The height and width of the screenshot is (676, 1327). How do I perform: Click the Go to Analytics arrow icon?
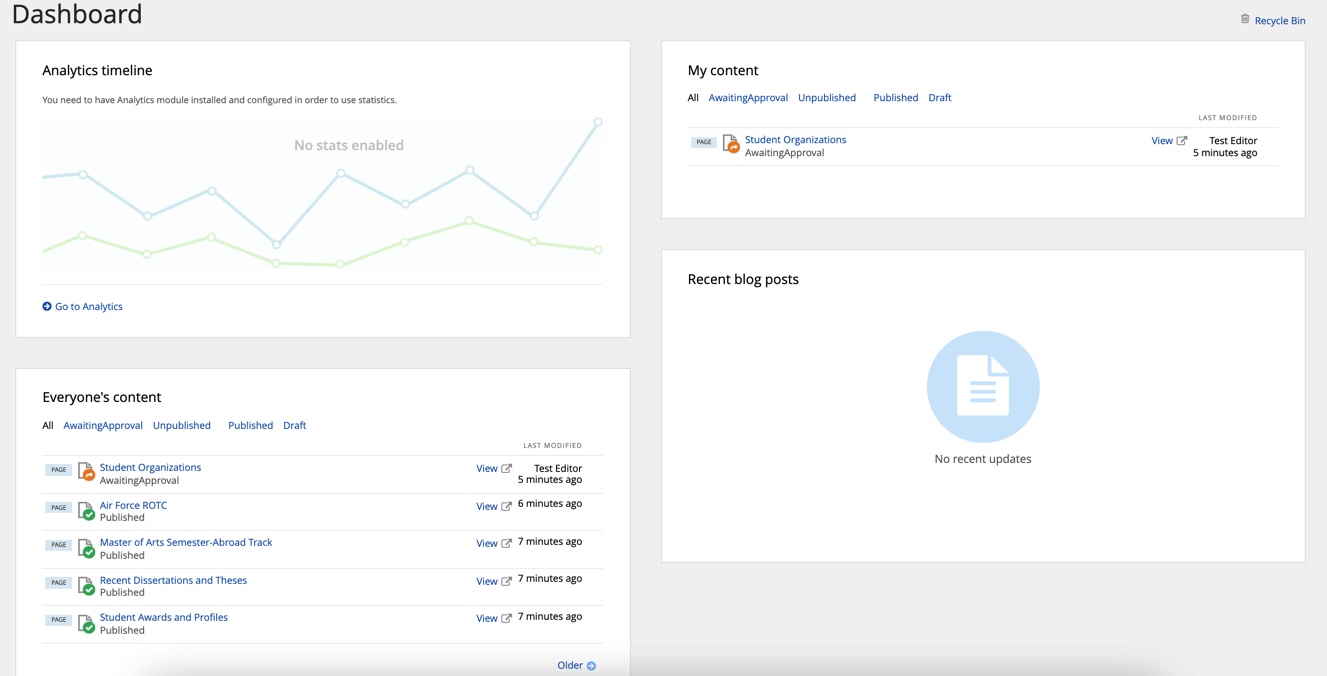click(x=47, y=307)
